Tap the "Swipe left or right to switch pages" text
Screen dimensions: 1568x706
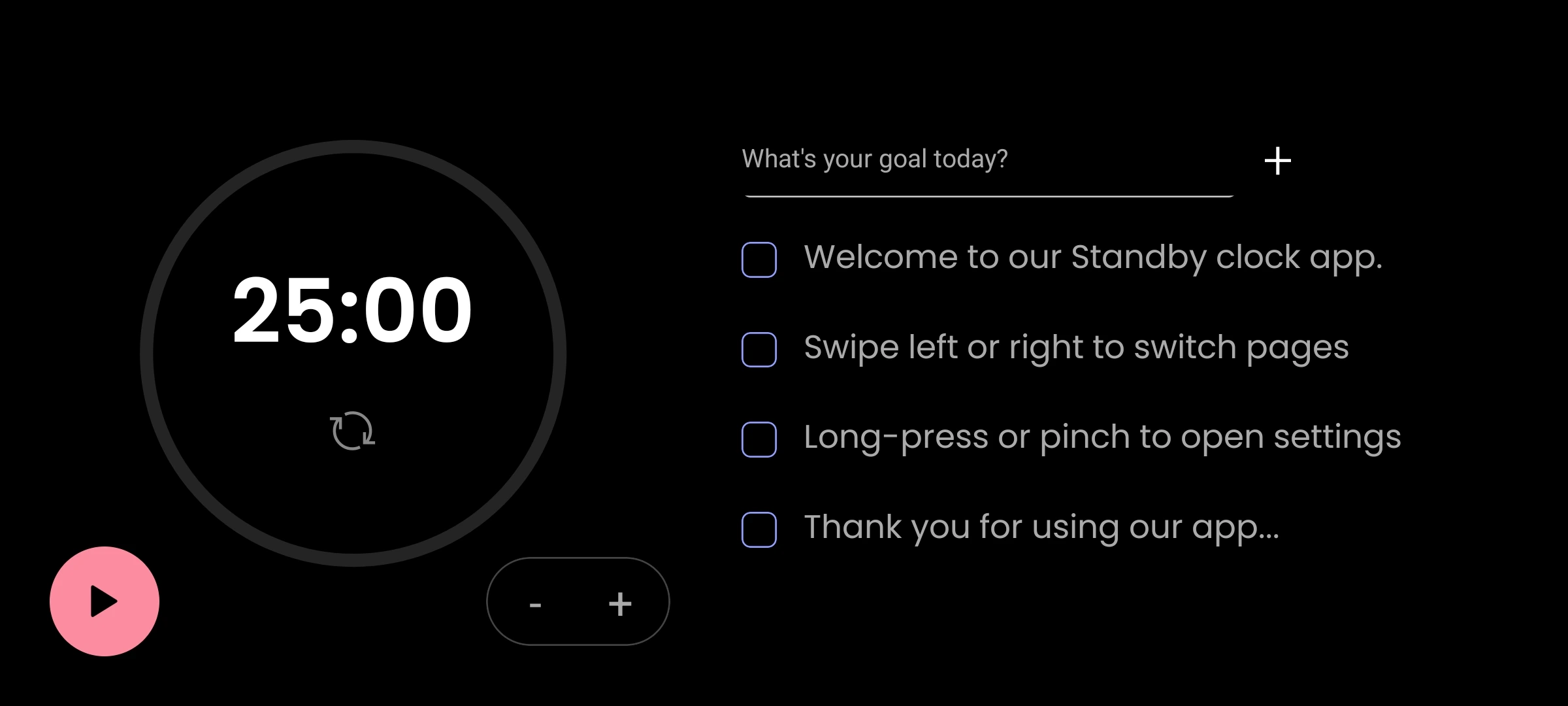tap(1076, 347)
